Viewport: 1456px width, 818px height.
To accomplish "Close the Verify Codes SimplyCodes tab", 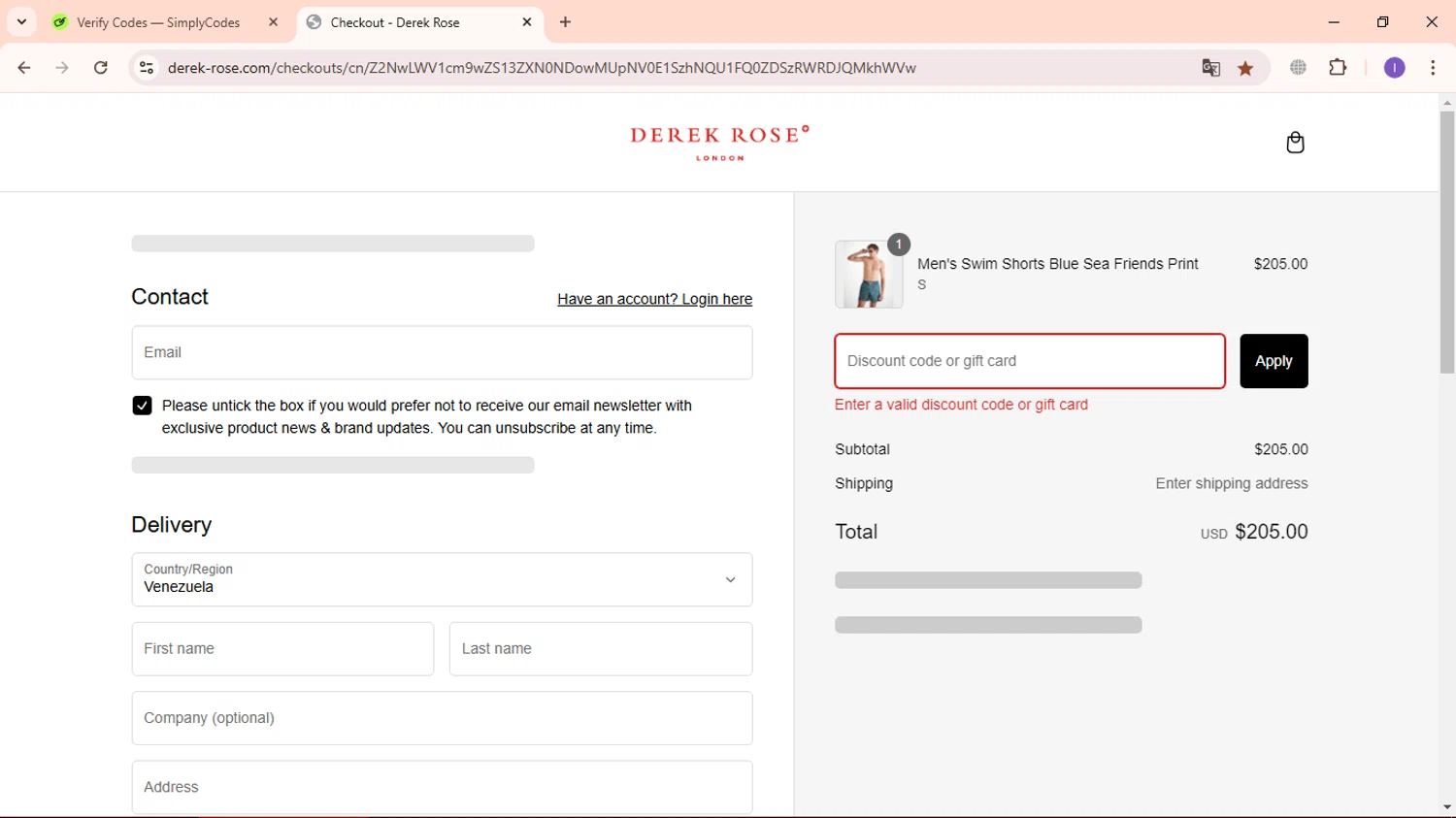I will tap(273, 22).
